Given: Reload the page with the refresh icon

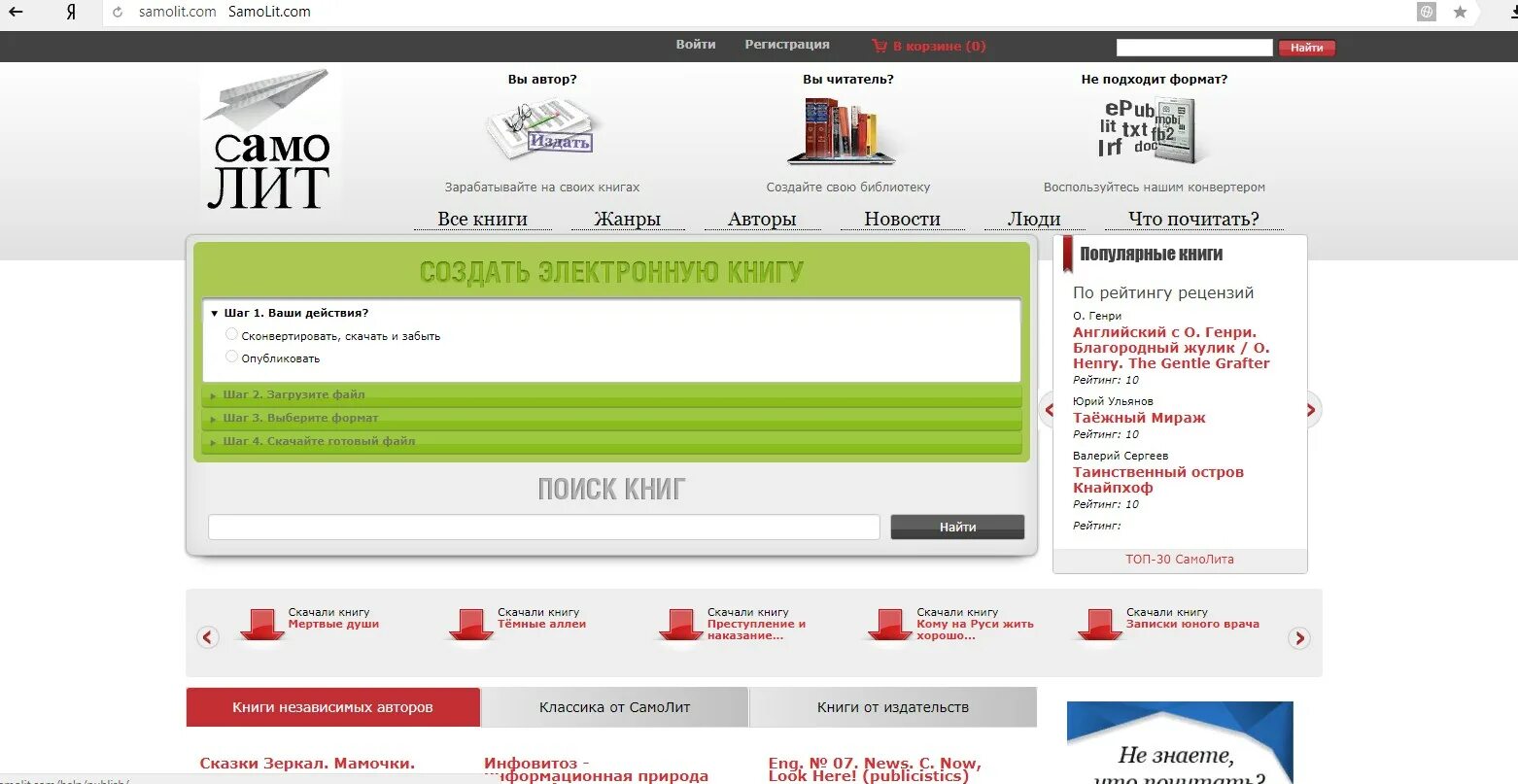Looking at the screenshot, I should point(119,13).
